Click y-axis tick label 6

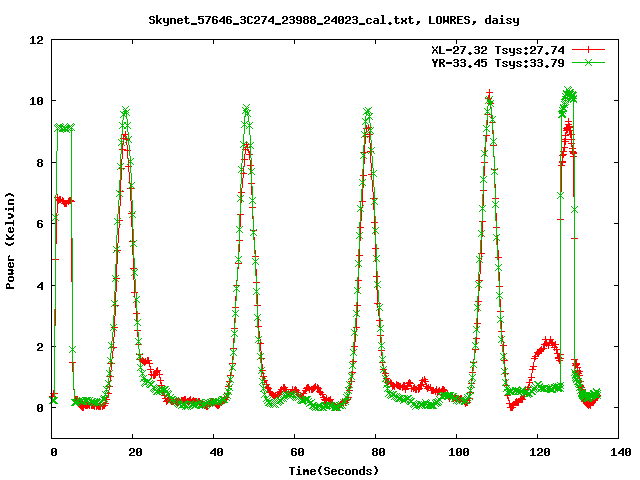click(x=40, y=224)
